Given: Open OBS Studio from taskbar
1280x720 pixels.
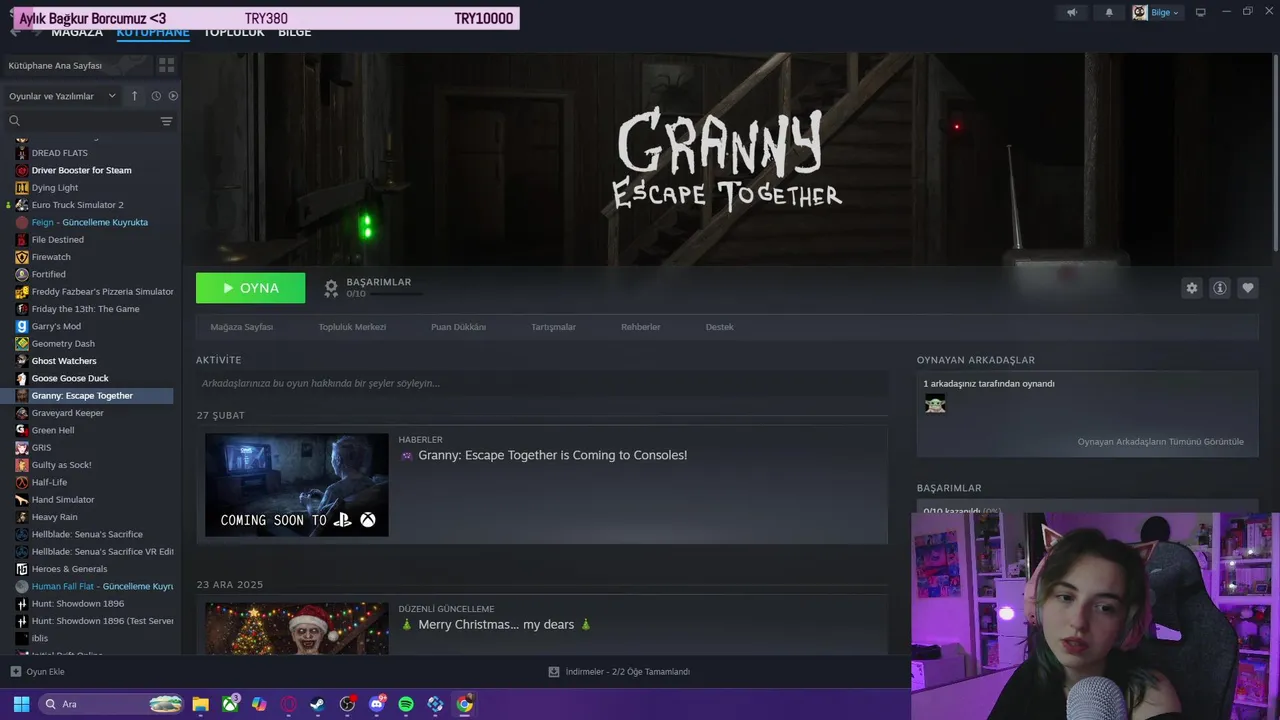Looking at the screenshot, I should (x=347, y=704).
